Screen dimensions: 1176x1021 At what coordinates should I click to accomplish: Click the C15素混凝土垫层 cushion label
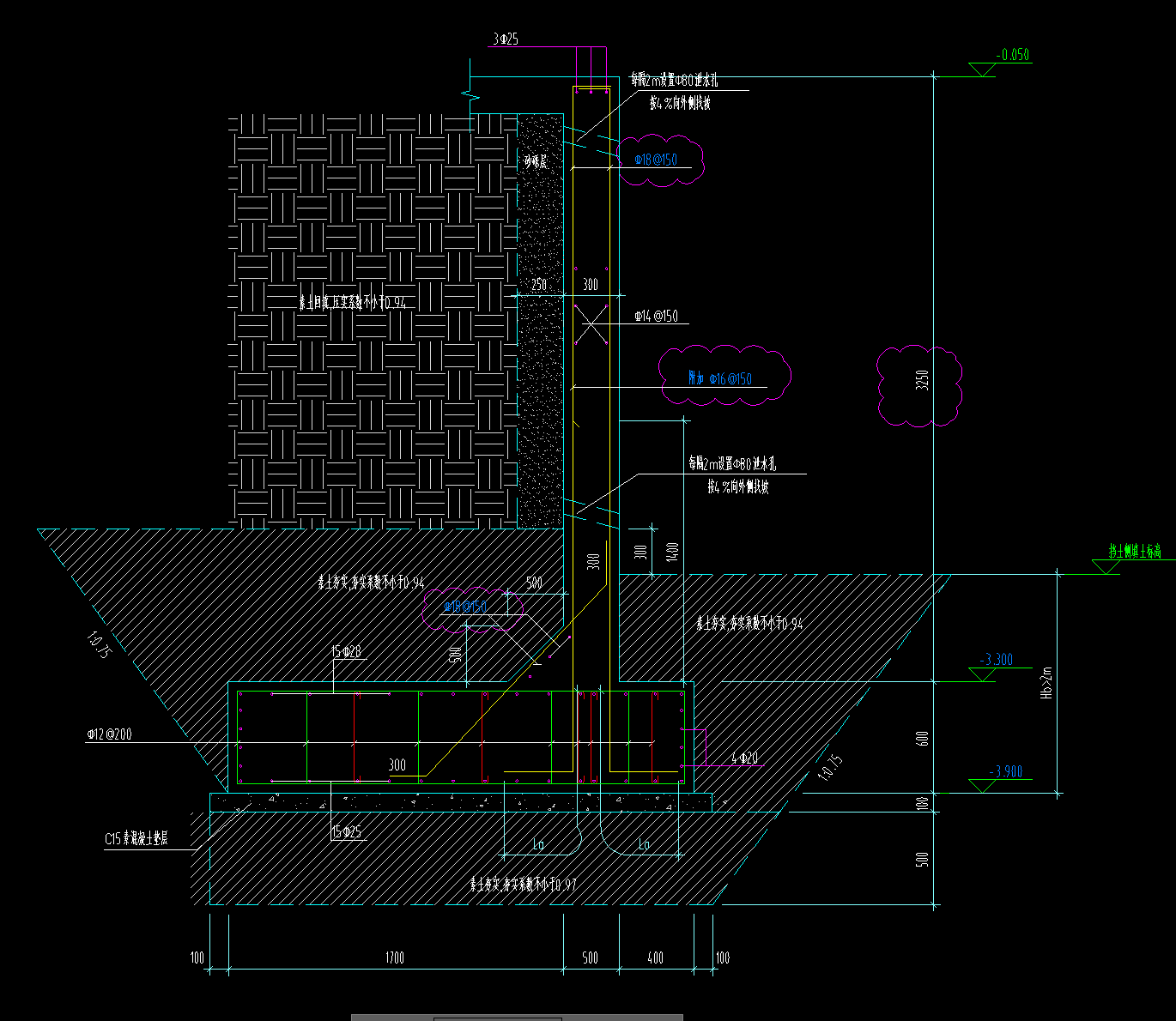136,839
